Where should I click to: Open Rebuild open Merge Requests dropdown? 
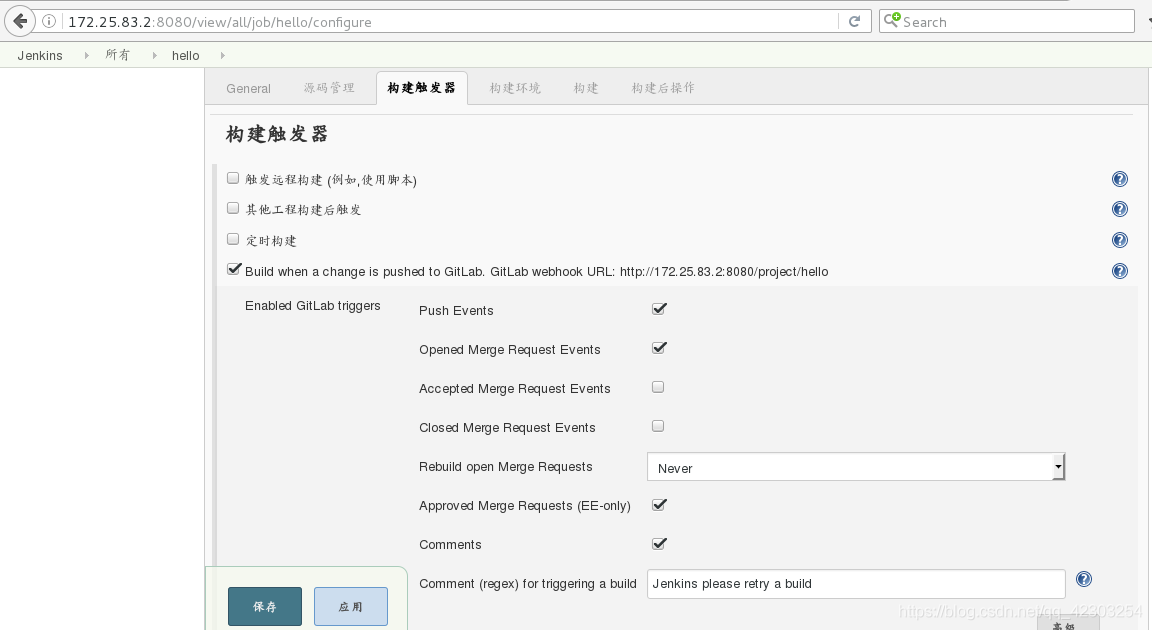click(856, 467)
